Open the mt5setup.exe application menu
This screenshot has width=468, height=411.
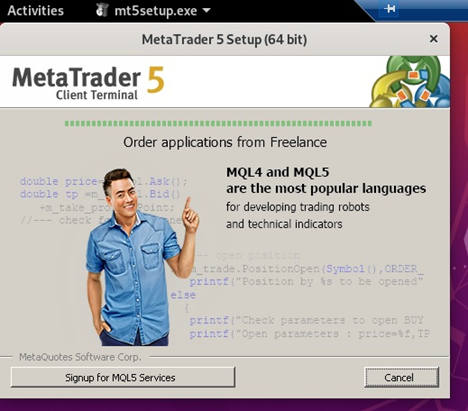pyautogui.click(x=153, y=11)
